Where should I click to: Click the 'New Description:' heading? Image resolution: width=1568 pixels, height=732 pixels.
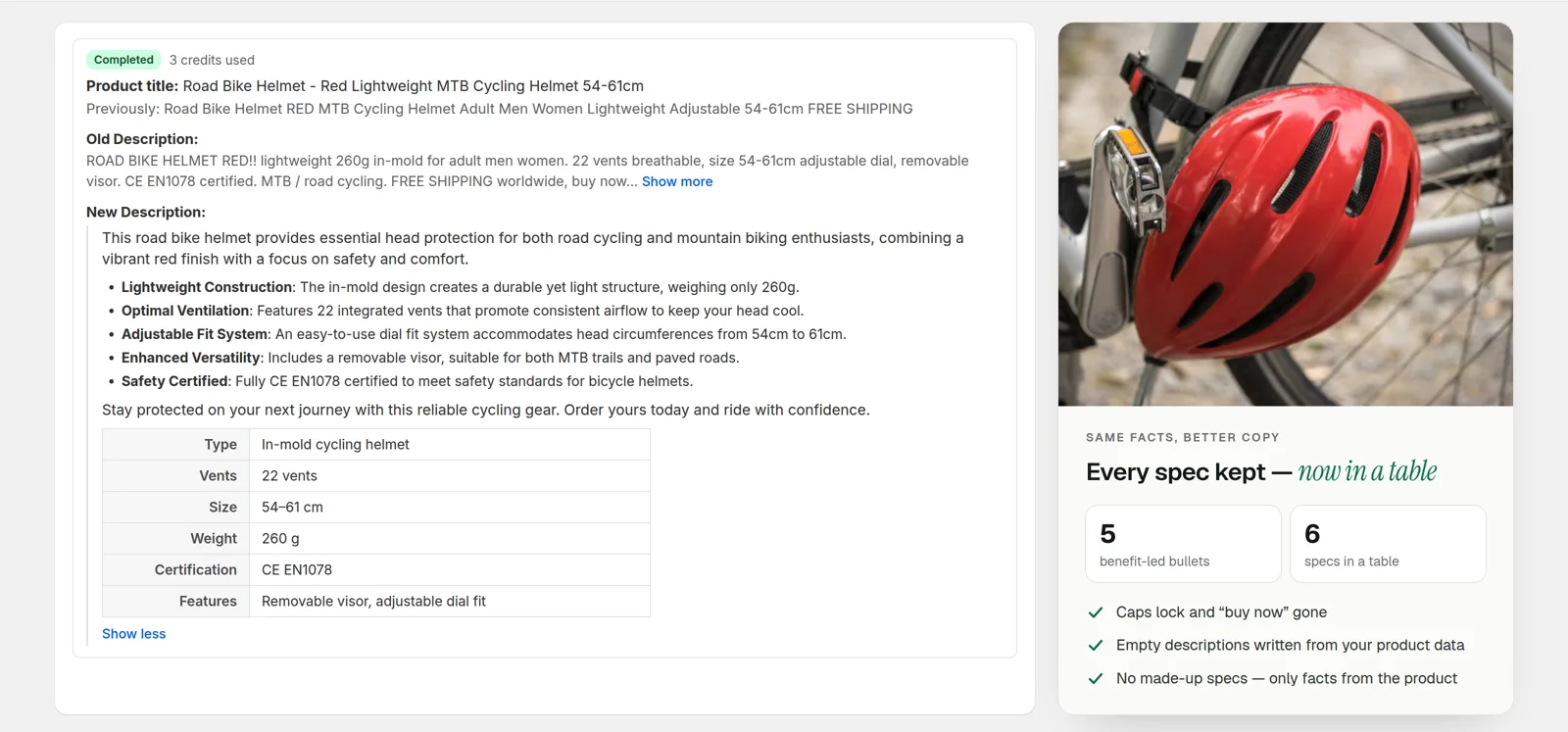(146, 212)
